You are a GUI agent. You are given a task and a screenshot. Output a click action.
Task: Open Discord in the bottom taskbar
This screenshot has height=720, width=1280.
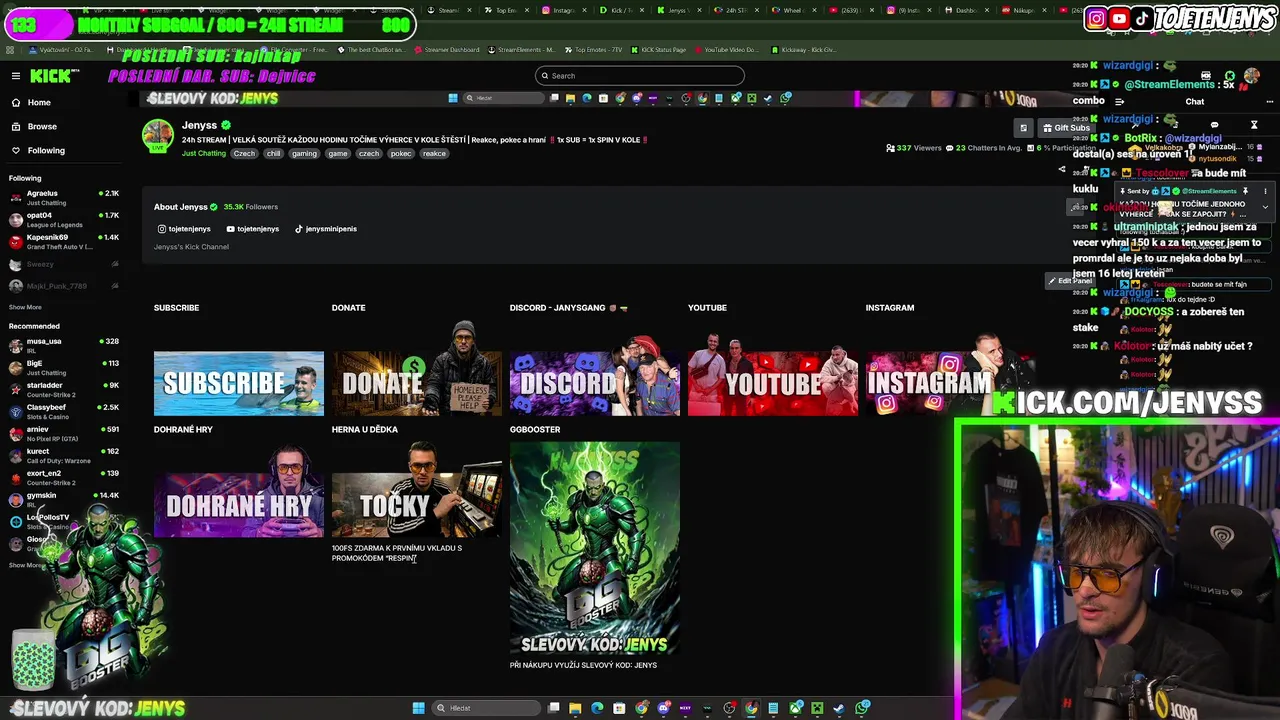click(x=664, y=708)
